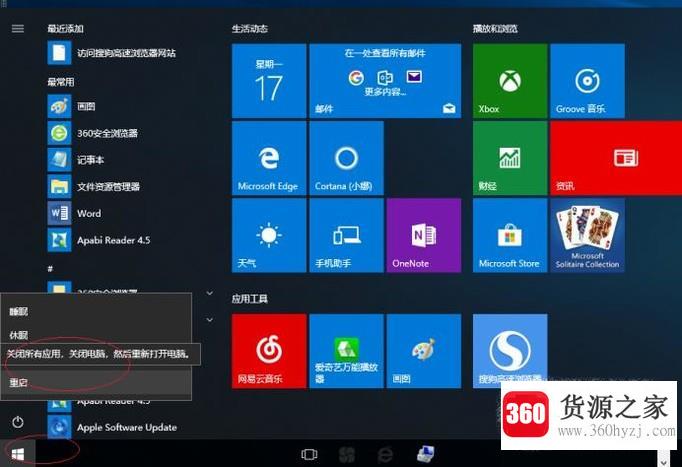This screenshot has height=467, width=682.
Task: Open File Explorer (文件资源管理器) entry
Action: coord(94,187)
